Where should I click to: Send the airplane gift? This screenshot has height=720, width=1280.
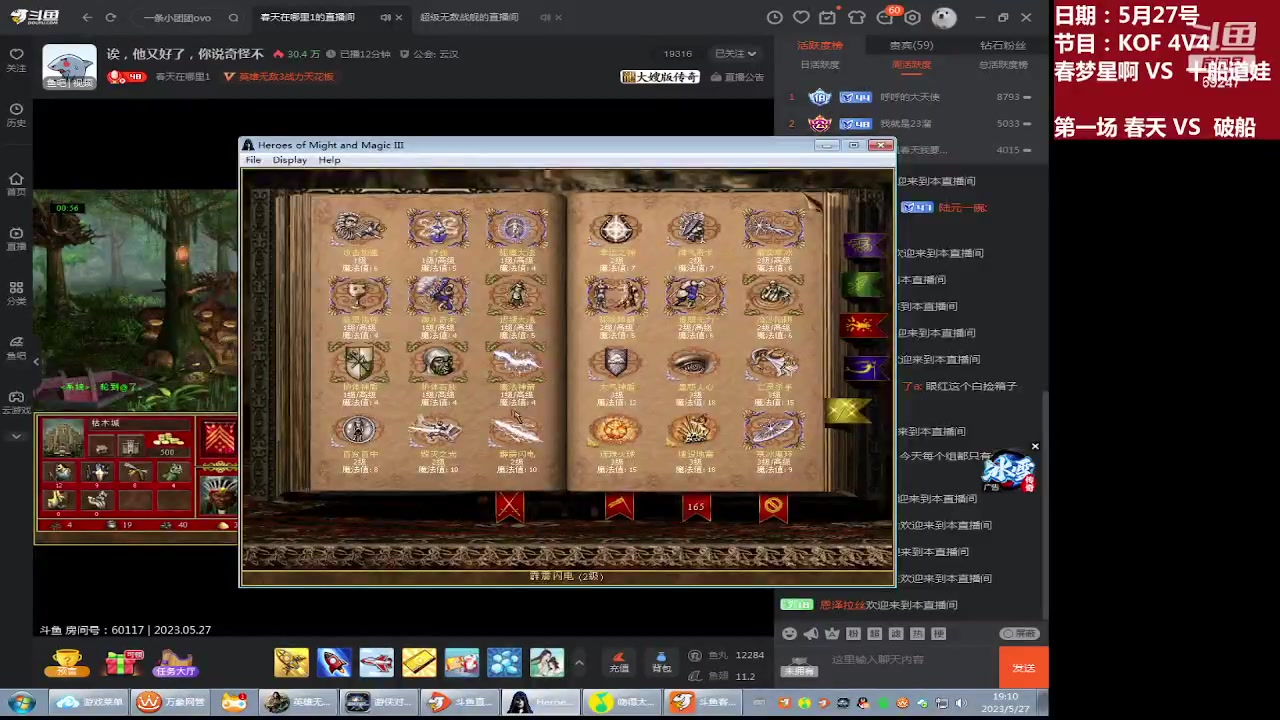coord(377,662)
